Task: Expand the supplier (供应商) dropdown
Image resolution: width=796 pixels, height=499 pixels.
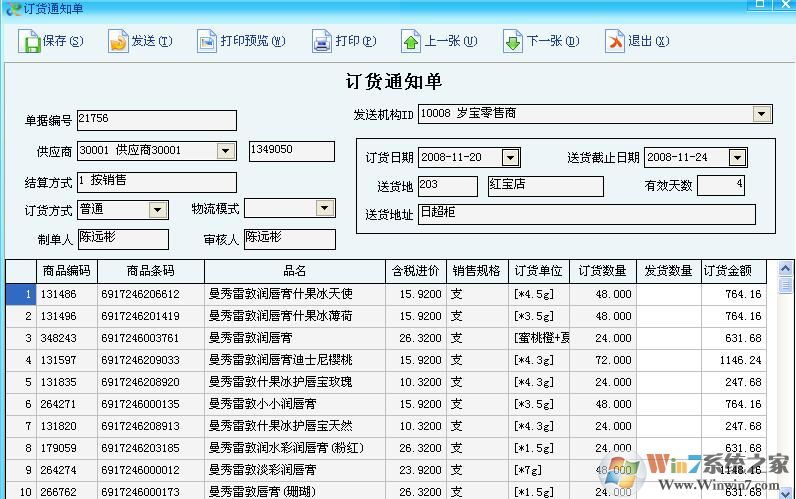Action: pyautogui.click(x=226, y=151)
